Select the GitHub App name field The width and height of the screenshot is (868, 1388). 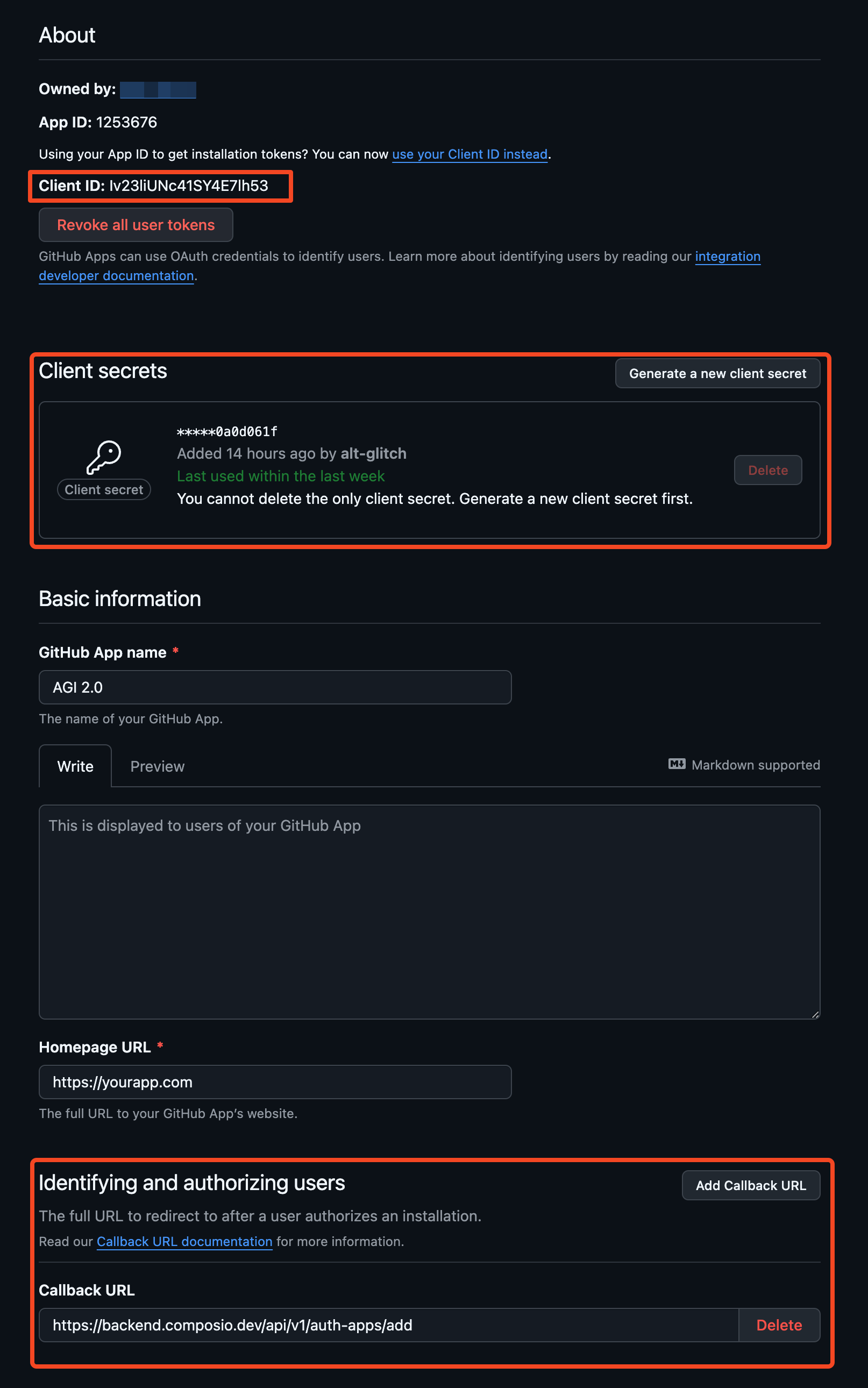[274, 687]
